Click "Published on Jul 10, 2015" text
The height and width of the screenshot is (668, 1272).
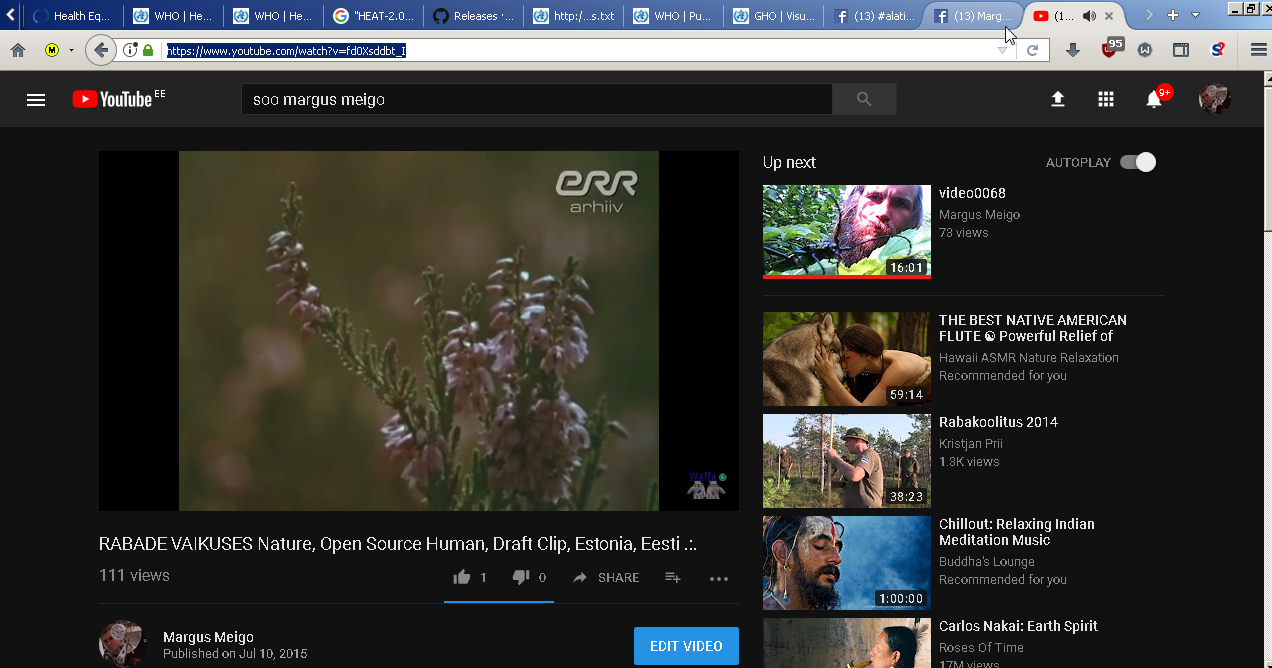point(235,654)
